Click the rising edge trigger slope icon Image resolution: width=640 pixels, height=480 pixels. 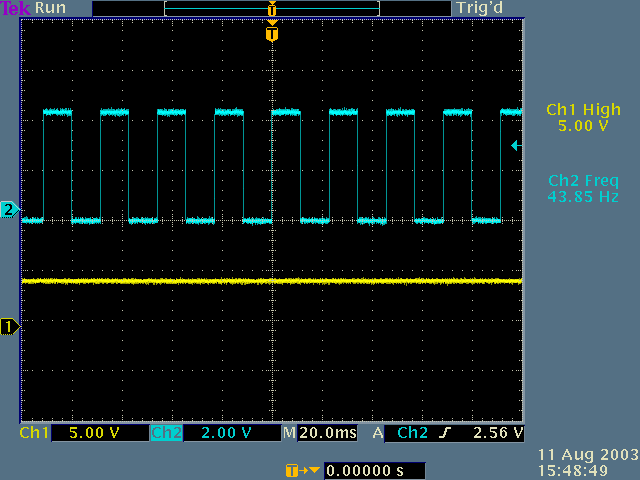445,433
